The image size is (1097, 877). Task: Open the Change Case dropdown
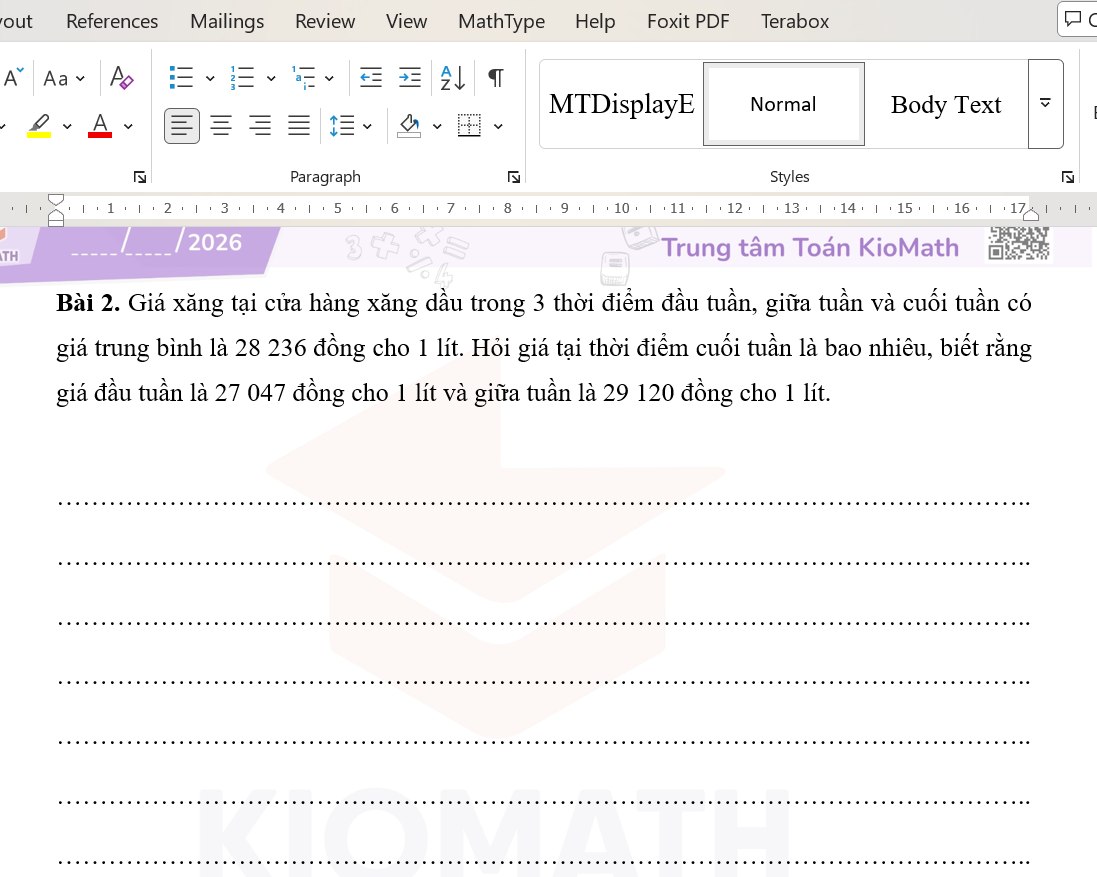point(65,78)
